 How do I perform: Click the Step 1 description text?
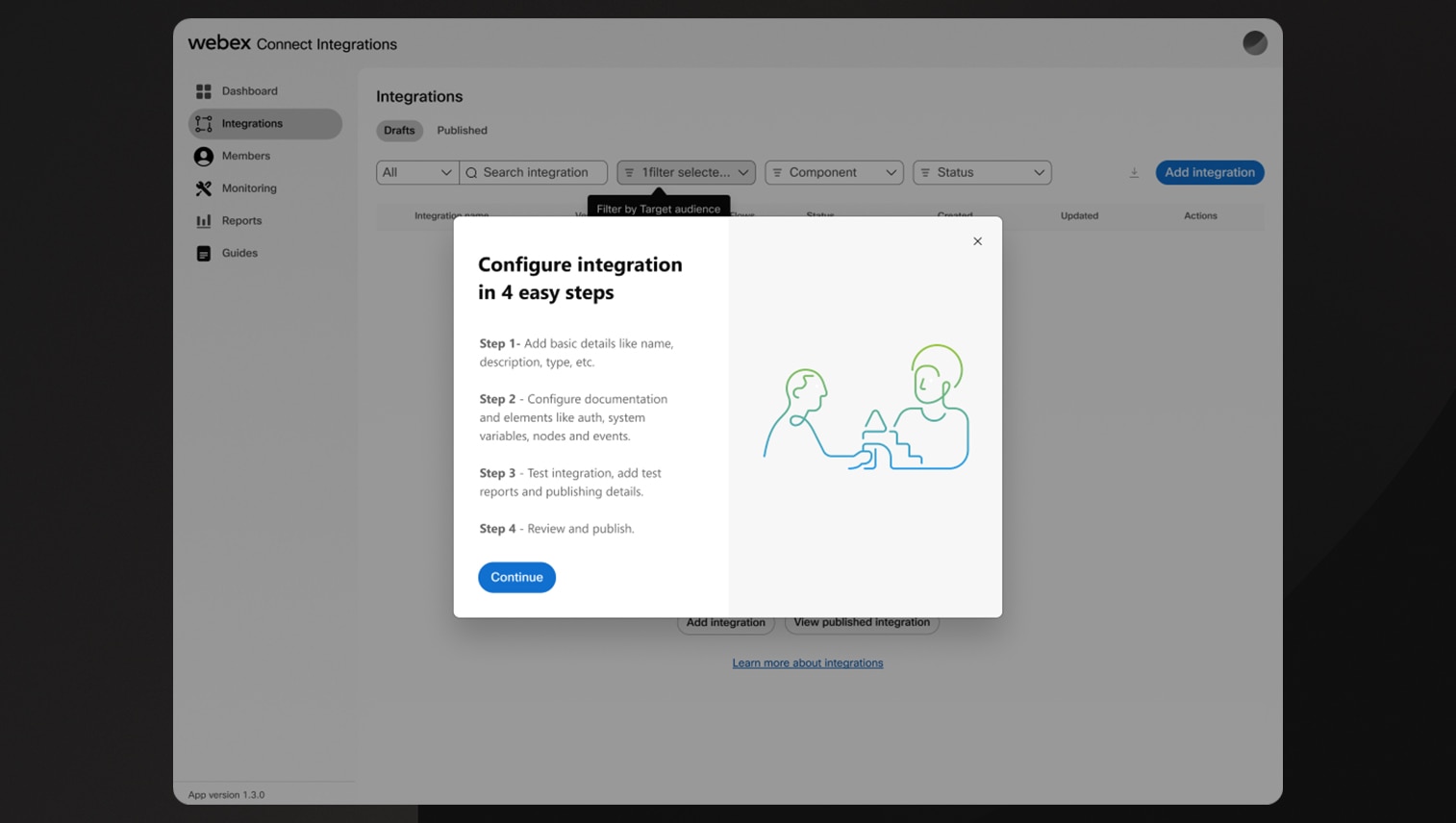point(577,353)
